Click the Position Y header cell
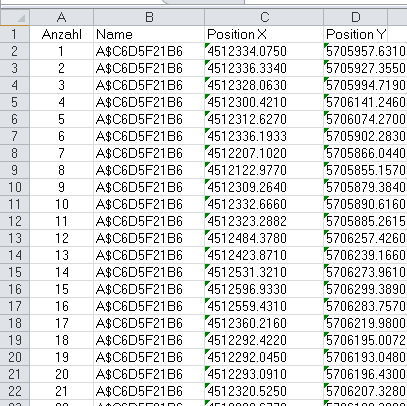 tap(355, 34)
